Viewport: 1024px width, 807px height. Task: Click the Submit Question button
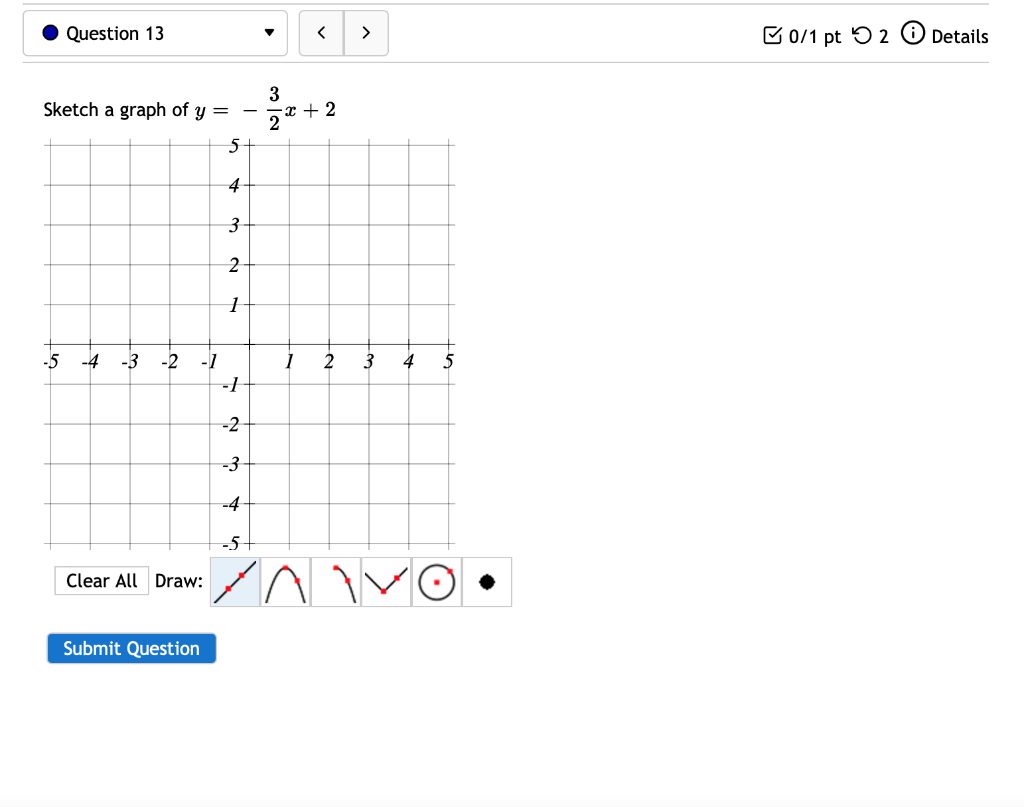[x=131, y=648]
